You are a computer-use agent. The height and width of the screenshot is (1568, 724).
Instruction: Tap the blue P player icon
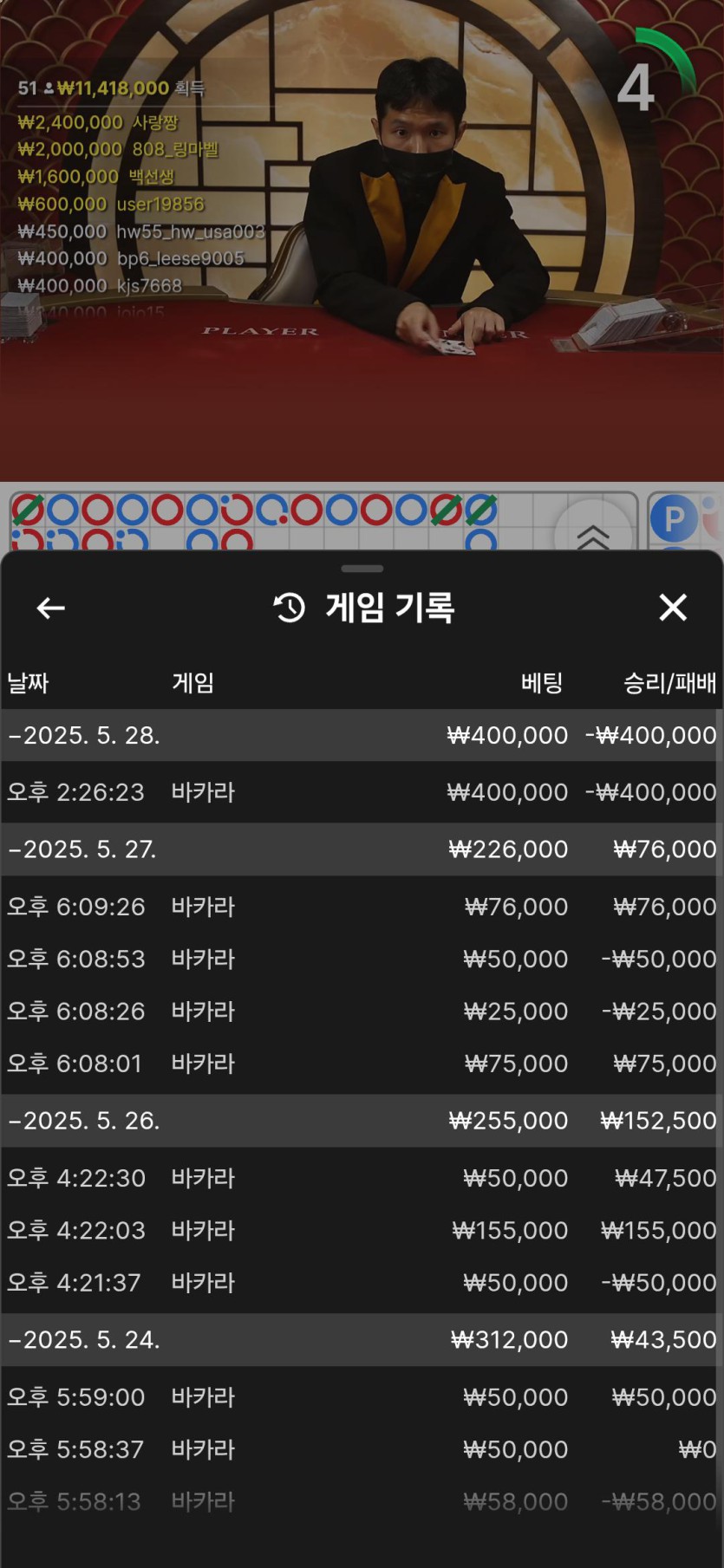(673, 518)
